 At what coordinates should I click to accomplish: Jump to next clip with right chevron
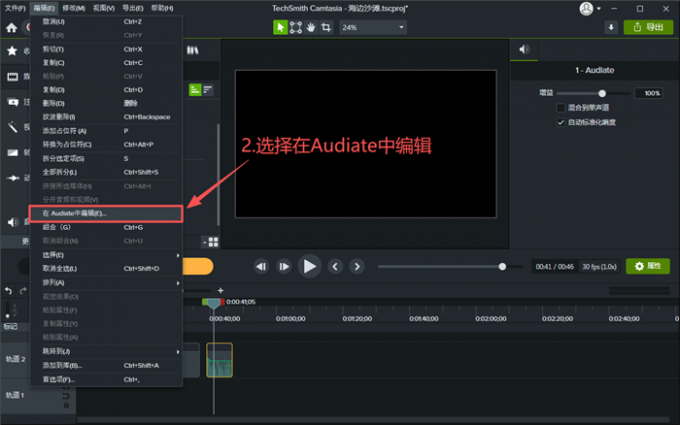coord(357,266)
